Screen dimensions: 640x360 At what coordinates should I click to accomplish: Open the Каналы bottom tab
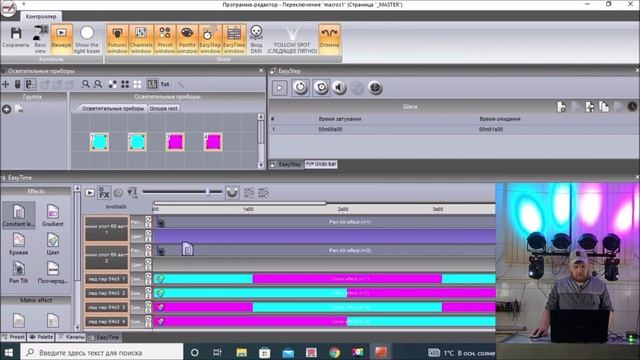click(x=71, y=337)
